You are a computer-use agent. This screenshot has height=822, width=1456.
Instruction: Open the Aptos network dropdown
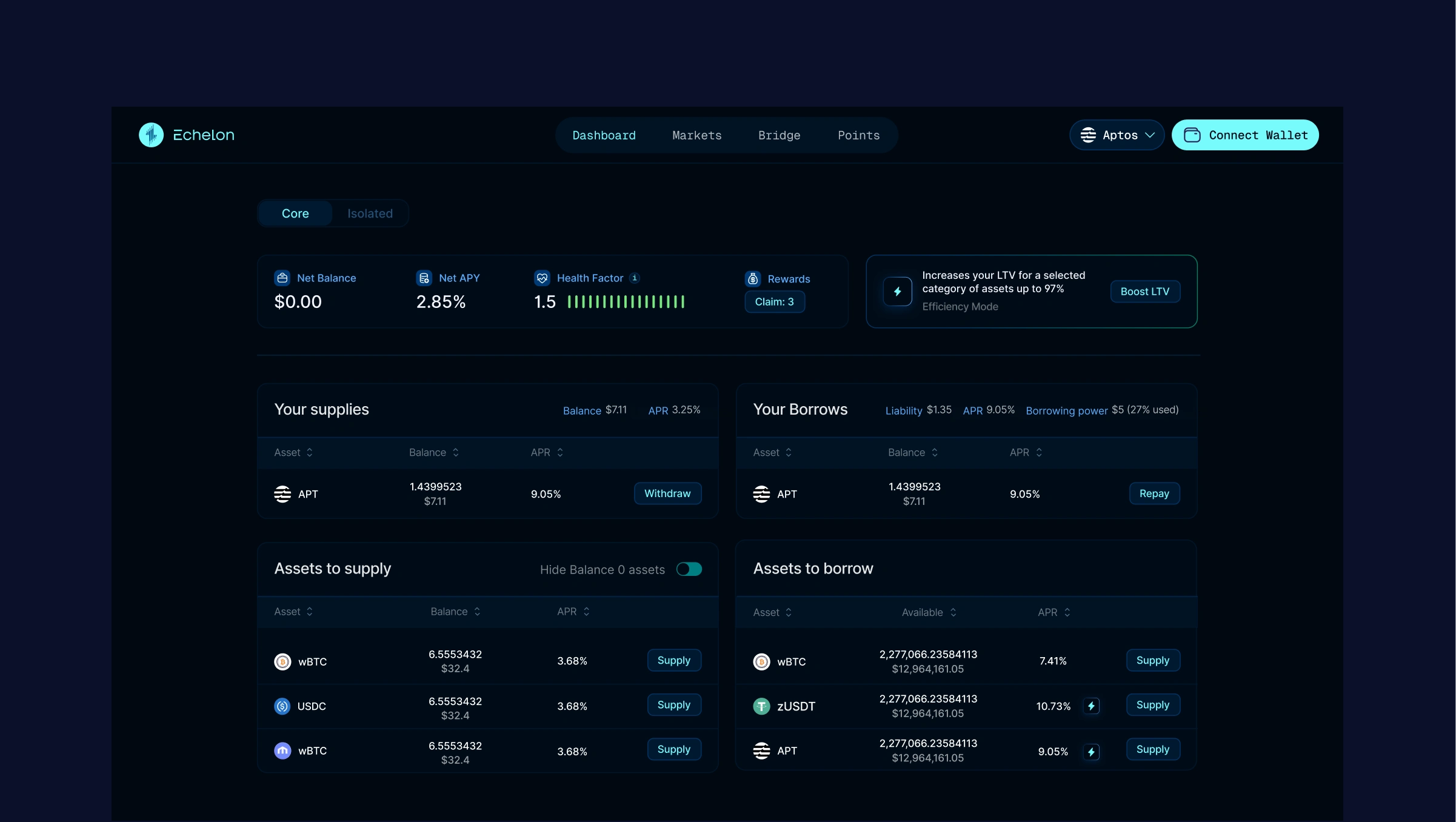pos(1117,135)
